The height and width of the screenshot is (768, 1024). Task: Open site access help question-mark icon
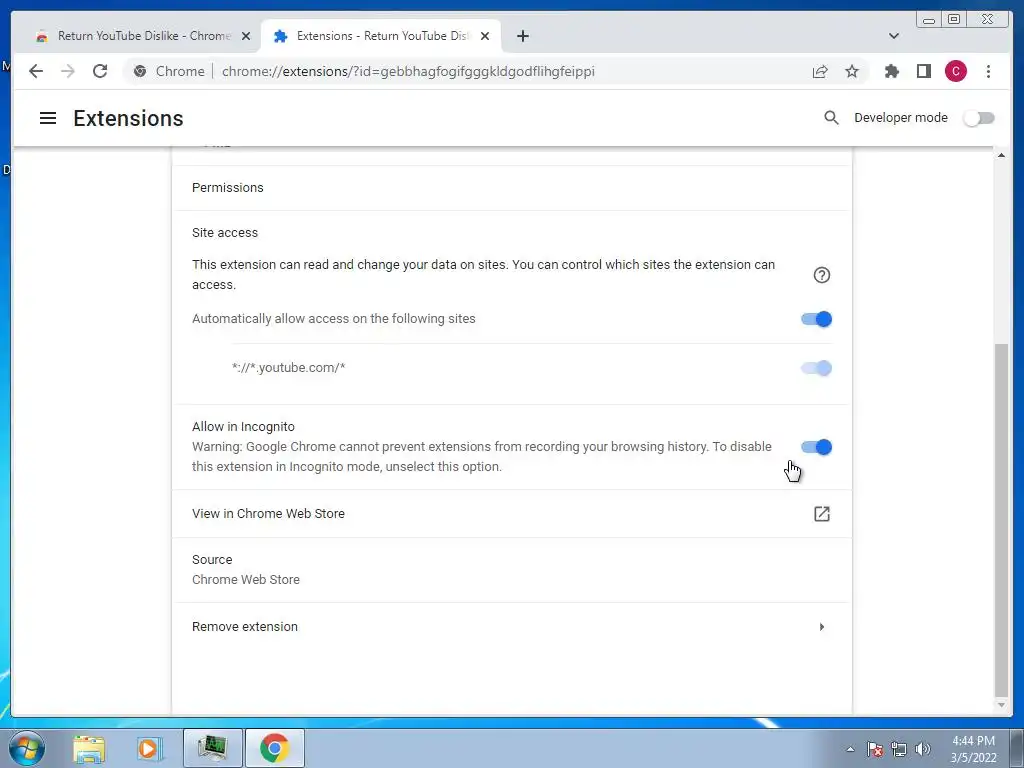[822, 275]
